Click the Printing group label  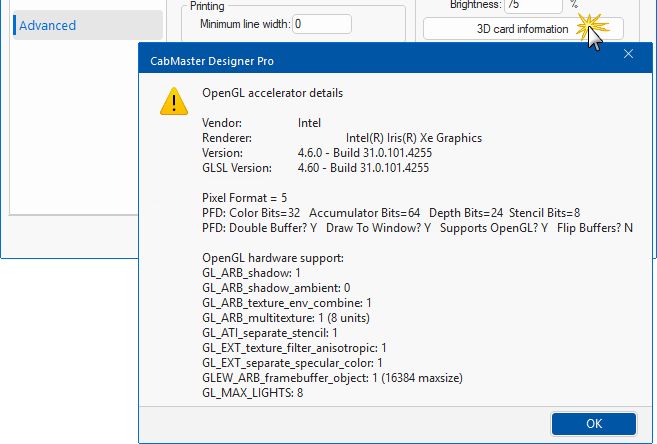pyautogui.click(x=208, y=6)
